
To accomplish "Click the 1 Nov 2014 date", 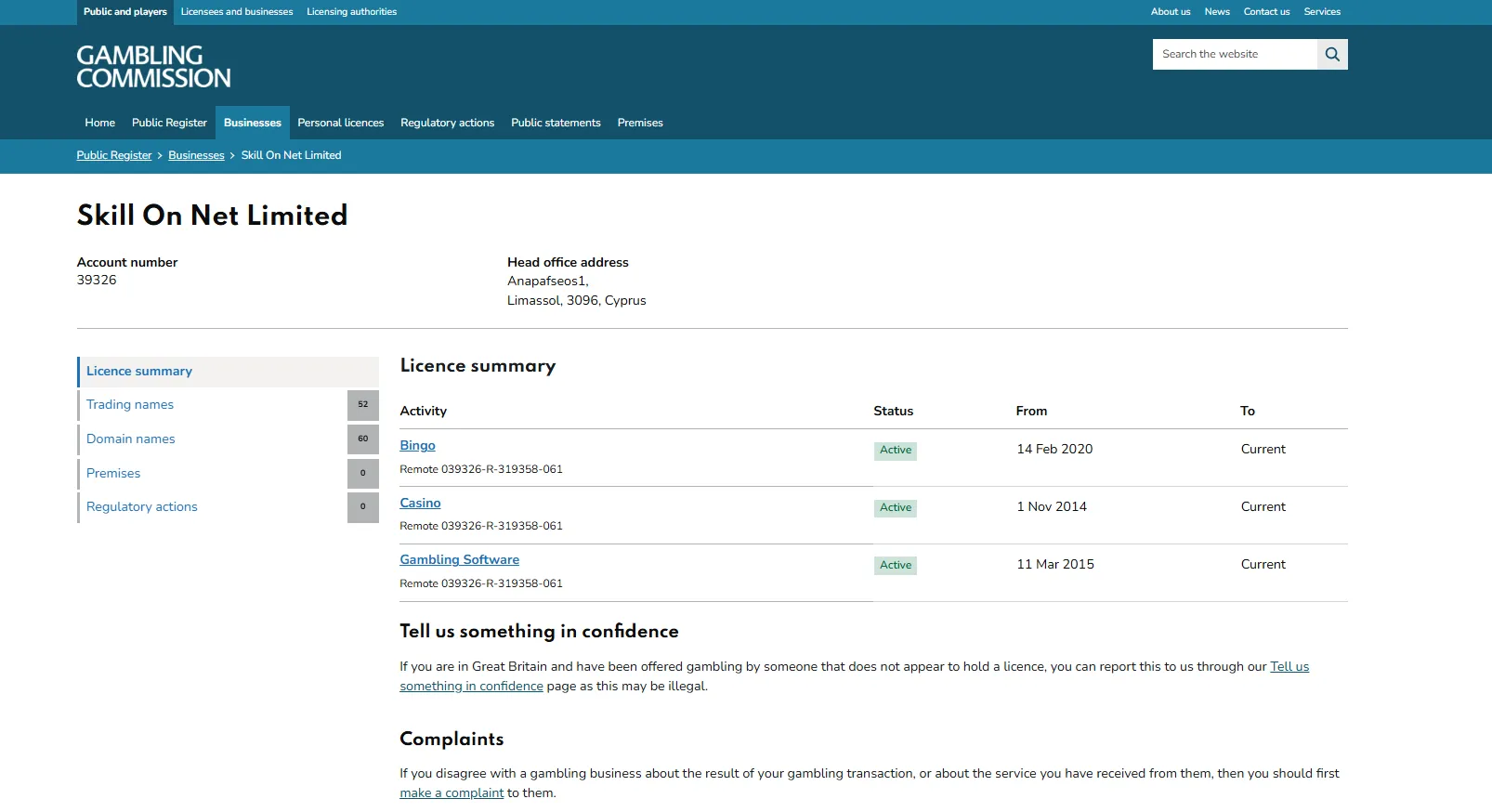I will click(1052, 507).
